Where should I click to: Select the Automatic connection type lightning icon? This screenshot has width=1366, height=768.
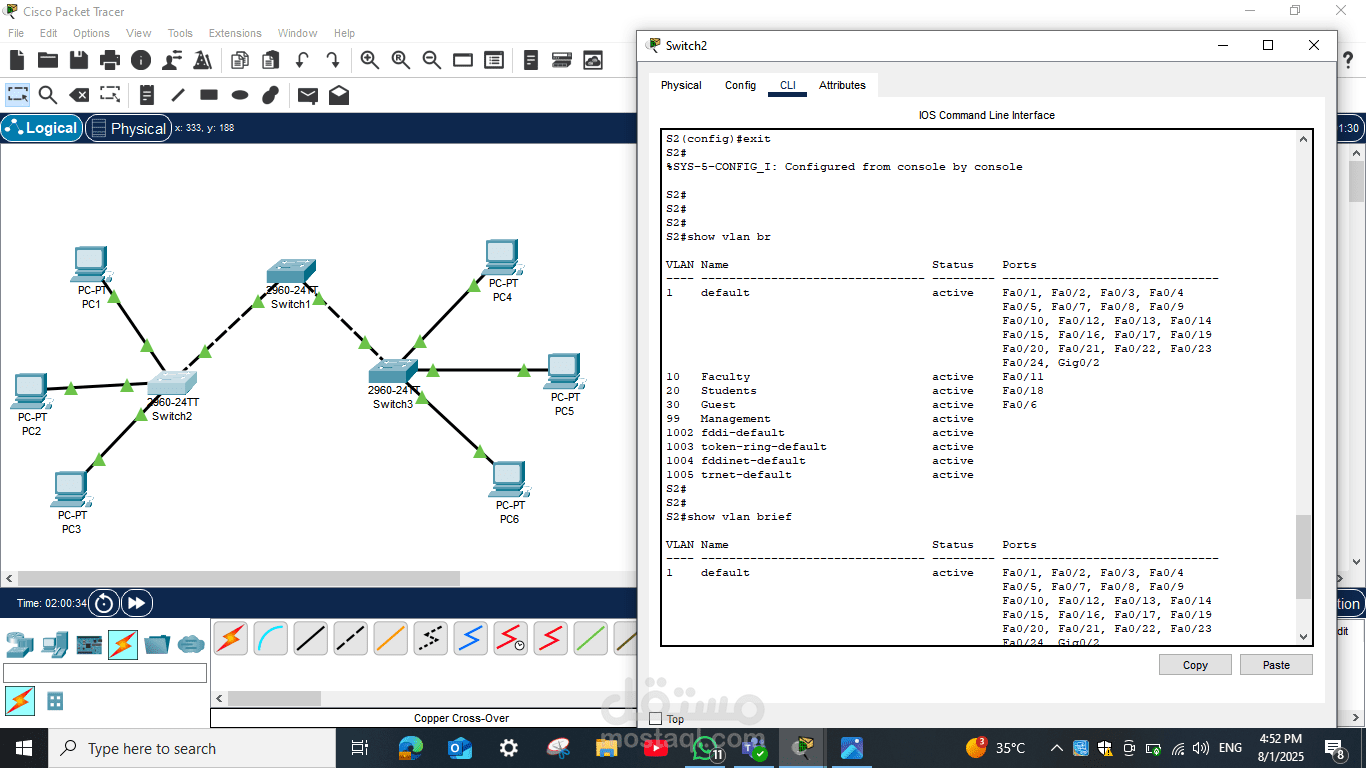click(230, 638)
